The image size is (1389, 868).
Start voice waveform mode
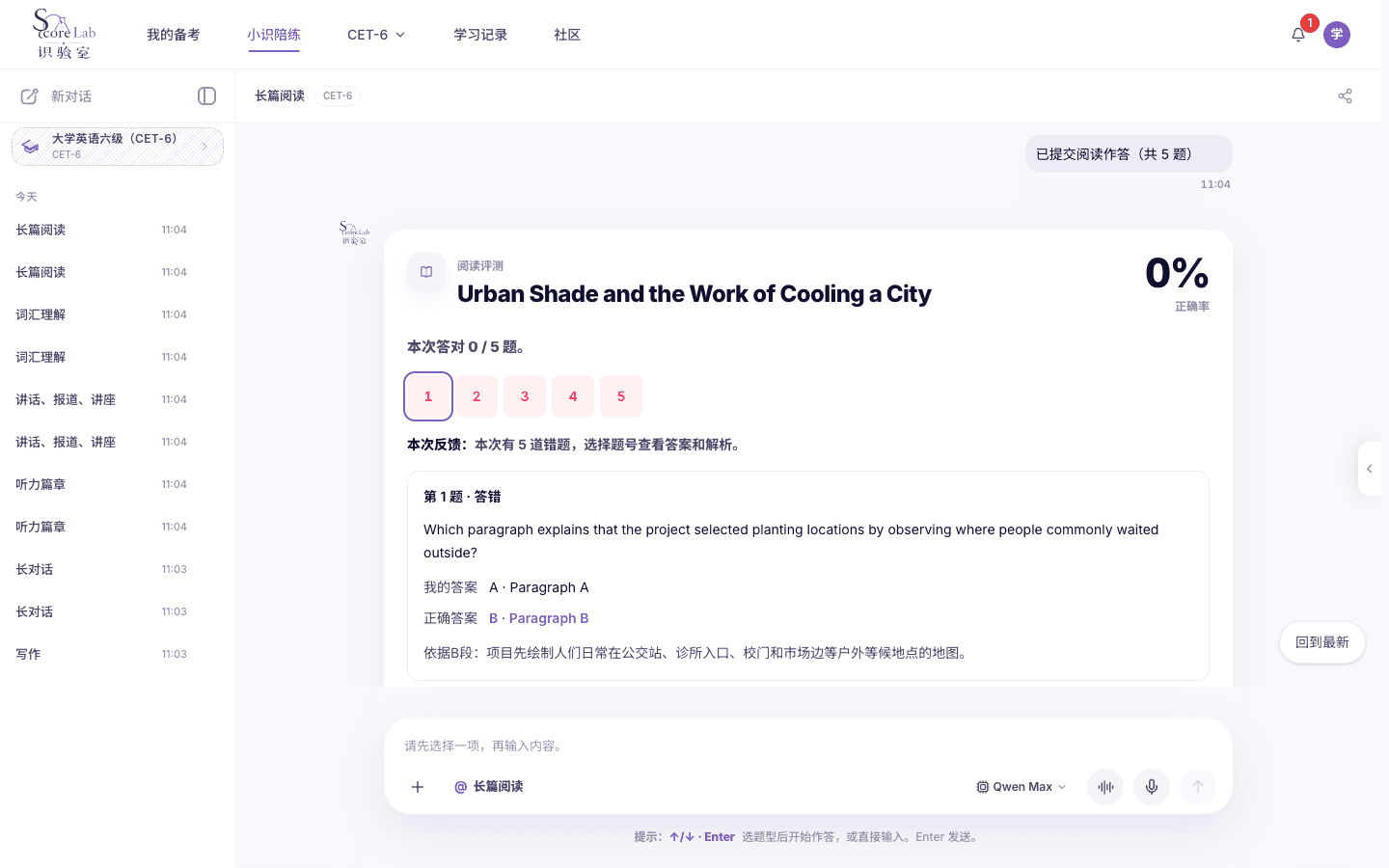[x=1105, y=787]
